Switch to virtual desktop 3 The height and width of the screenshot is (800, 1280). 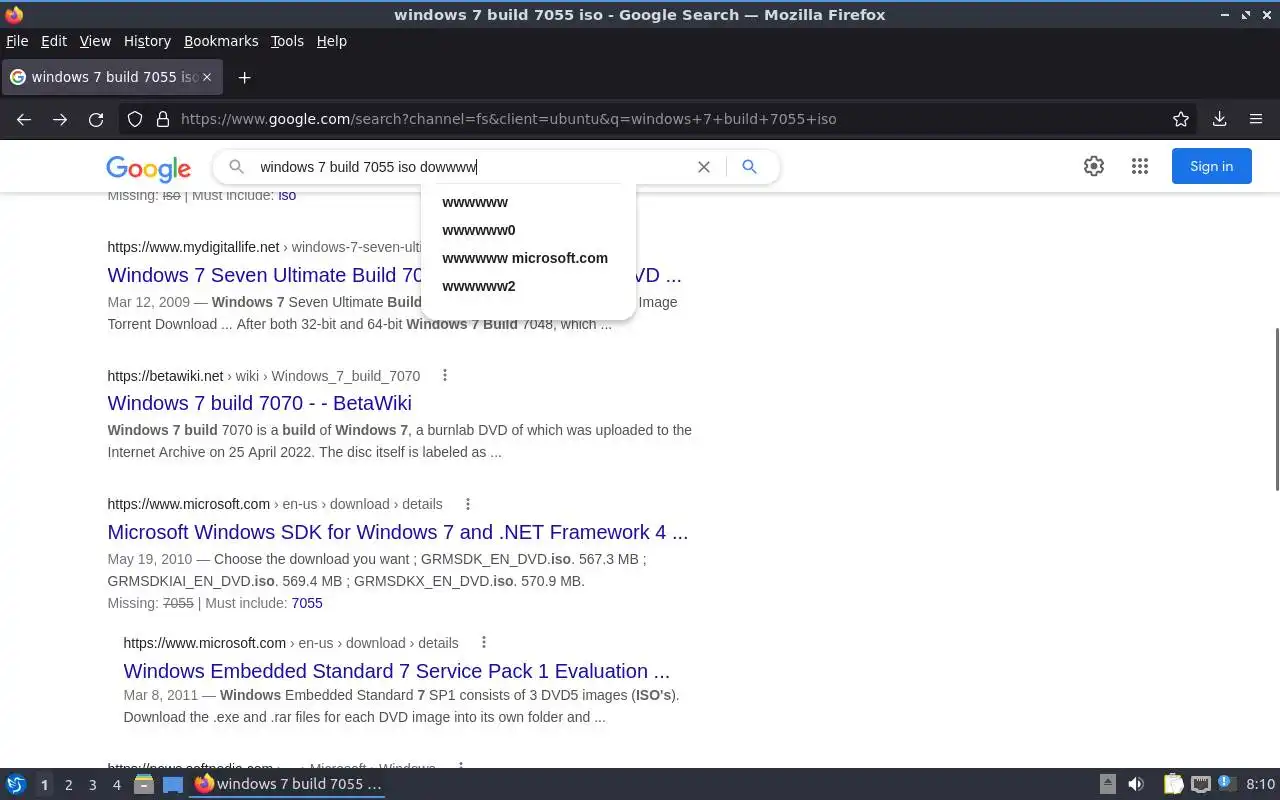point(92,785)
